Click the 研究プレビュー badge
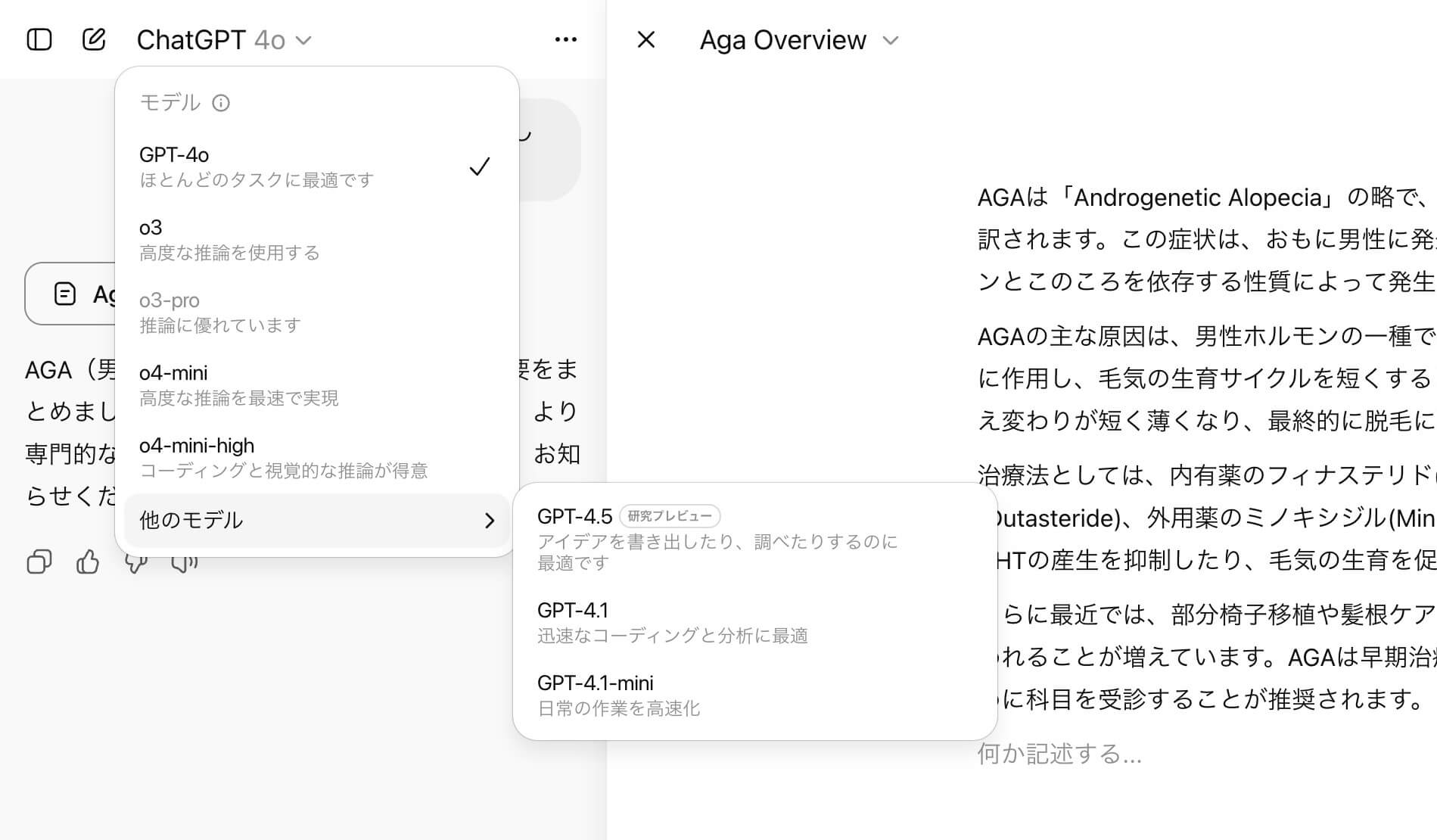1437x840 pixels. pyautogui.click(x=670, y=516)
